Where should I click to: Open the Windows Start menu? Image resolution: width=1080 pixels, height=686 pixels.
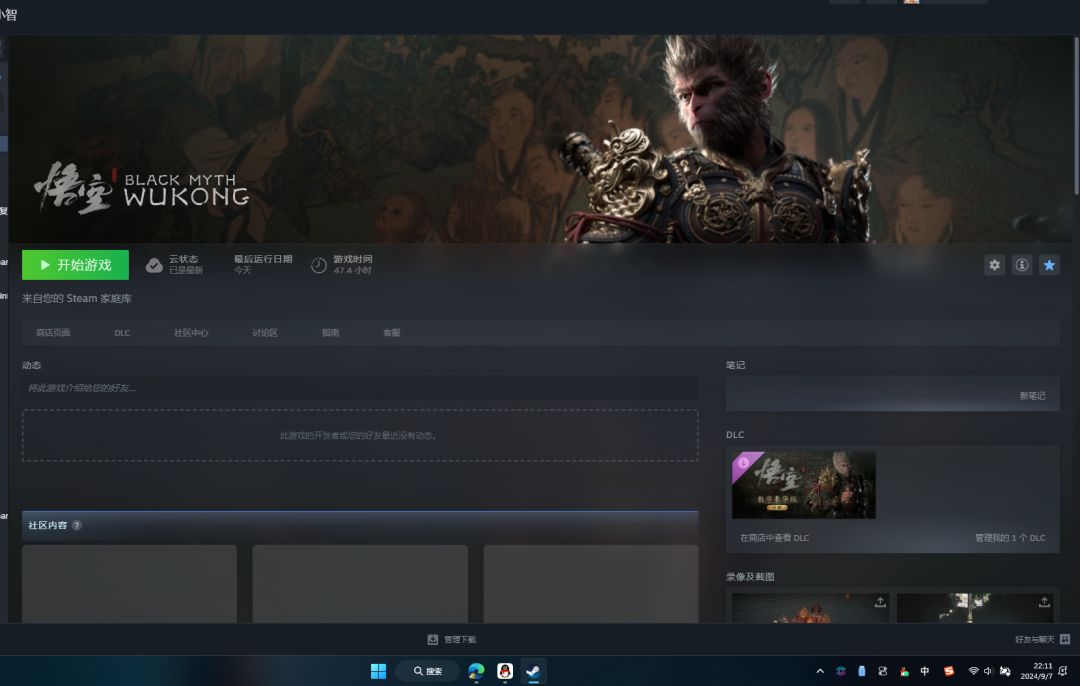click(x=378, y=671)
